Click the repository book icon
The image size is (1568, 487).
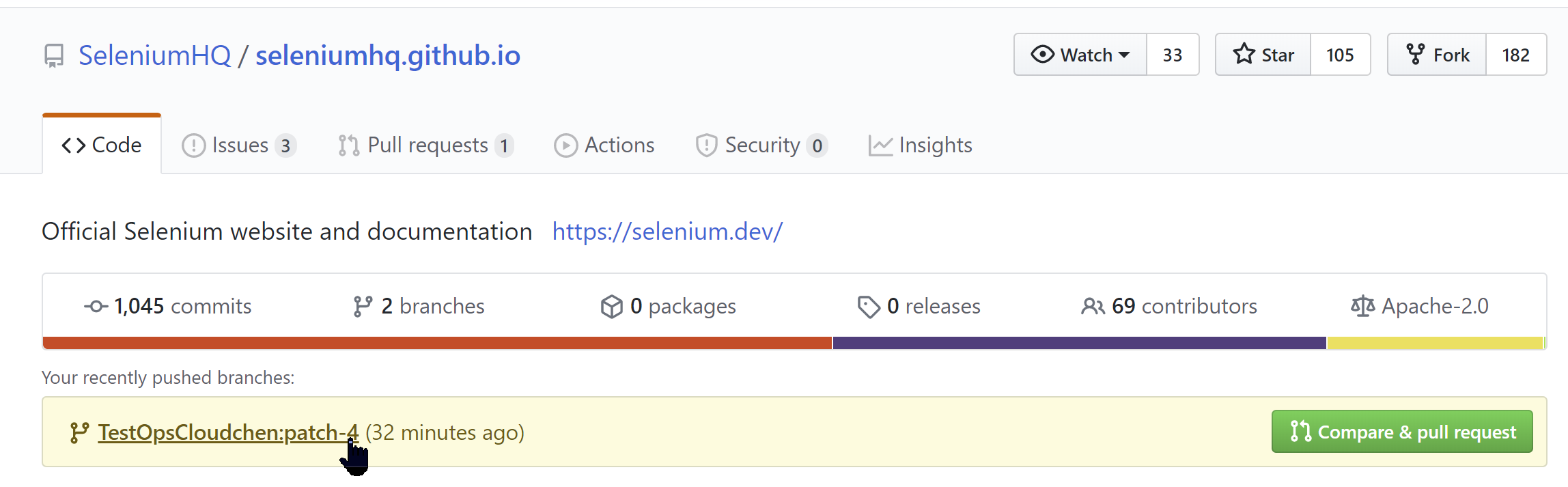(54, 55)
